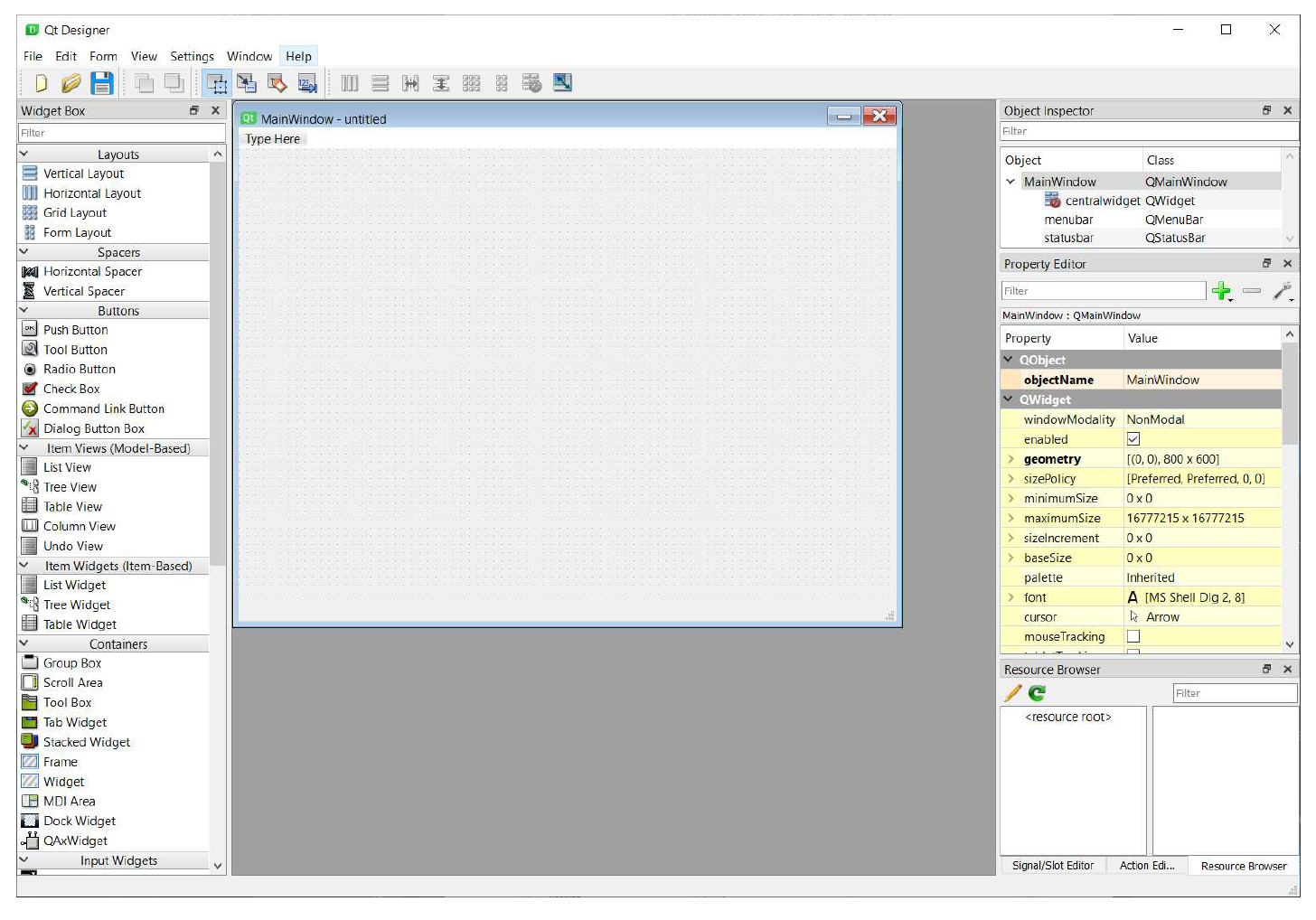This screenshot has width=1316, height=920.
Task: Expand the sizePolicy property
Action: point(1011,479)
